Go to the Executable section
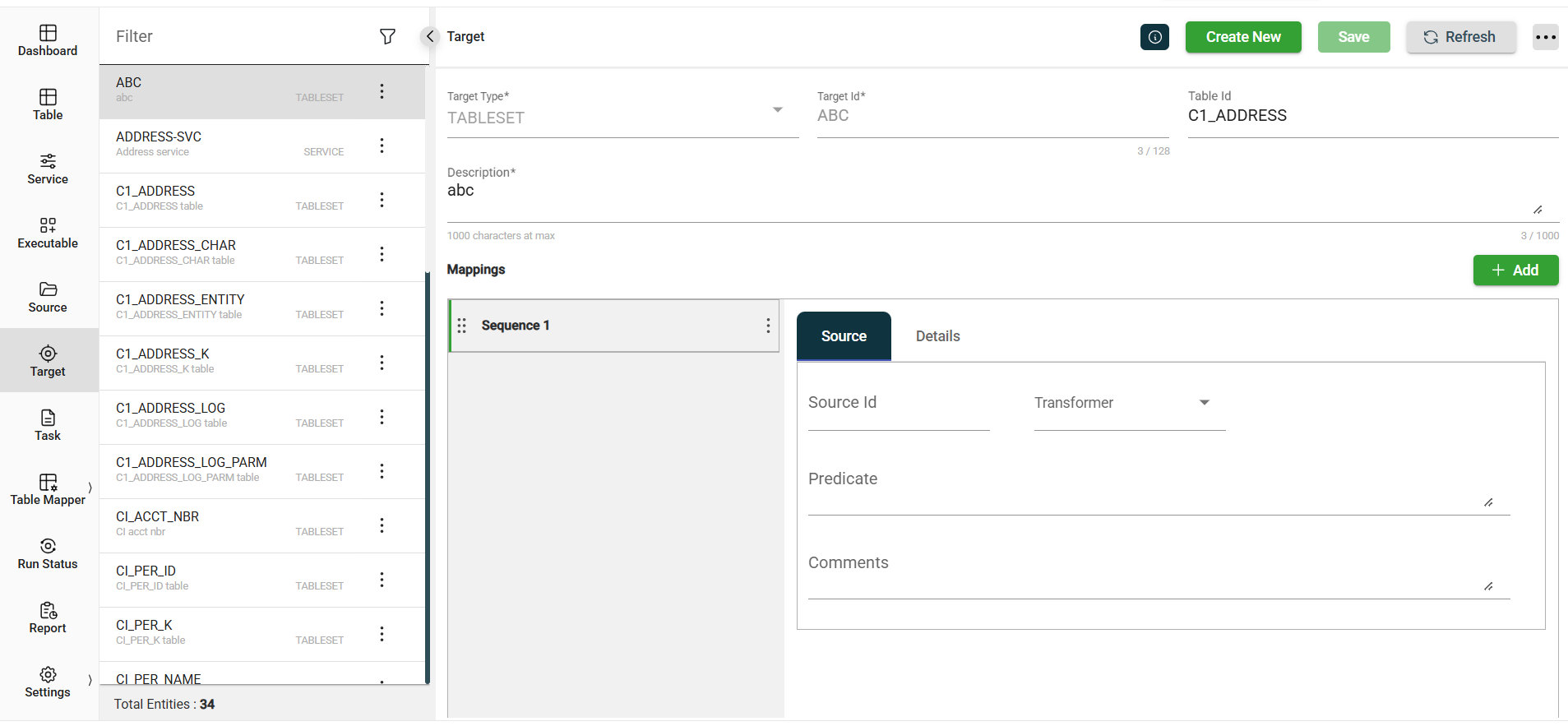 pyautogui.click(x=48, y=233)
